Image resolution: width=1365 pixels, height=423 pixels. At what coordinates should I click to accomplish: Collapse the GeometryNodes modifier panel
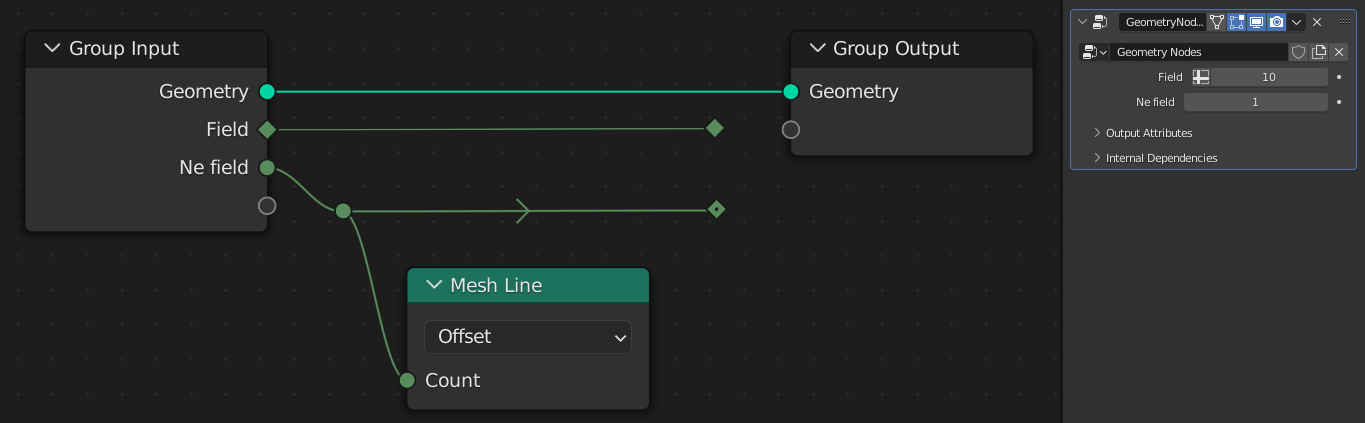(x=1083, y=22)
